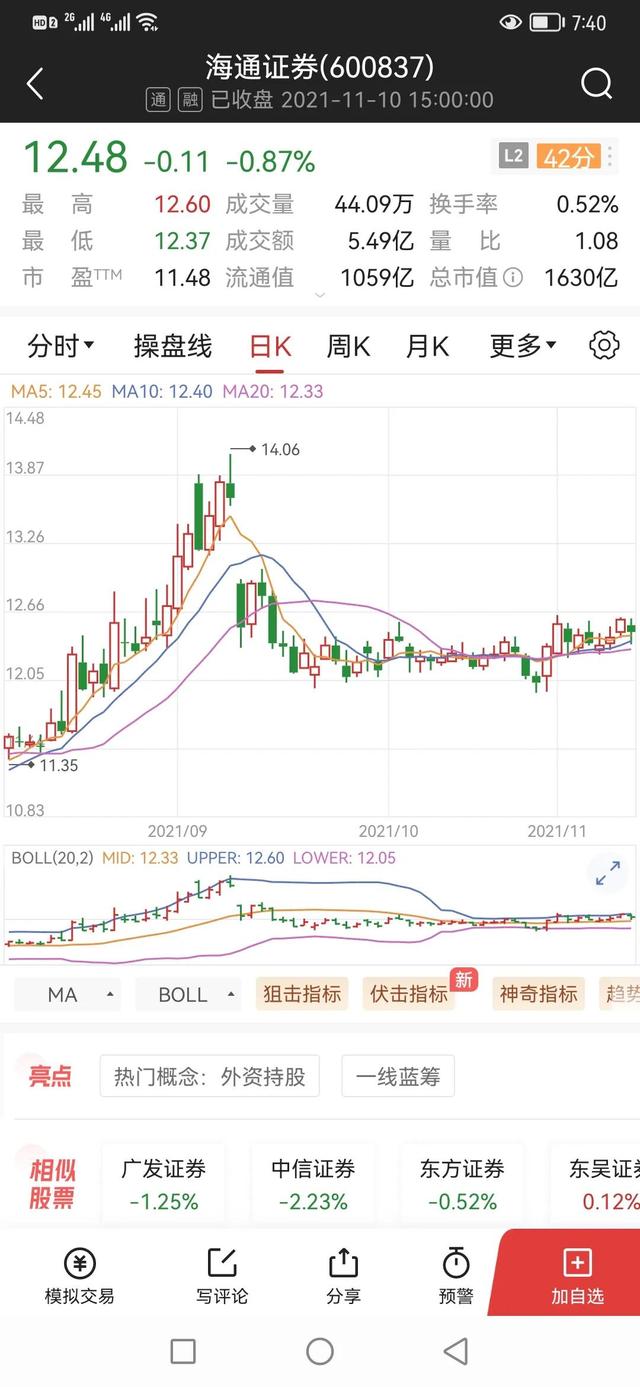Viewport: 640px width, 1387px height.
Task: Tap the 通 badge under title
Action: coord(159,100)
